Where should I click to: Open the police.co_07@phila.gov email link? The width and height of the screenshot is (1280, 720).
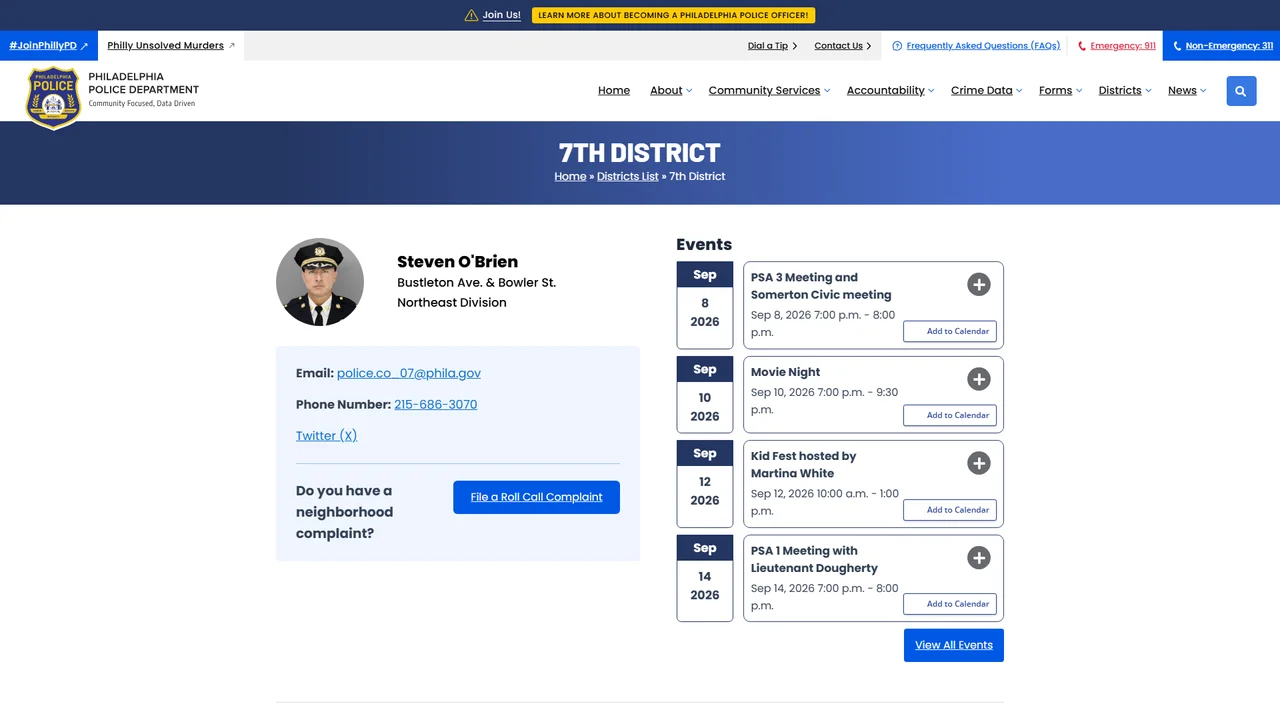coord(409,373)
